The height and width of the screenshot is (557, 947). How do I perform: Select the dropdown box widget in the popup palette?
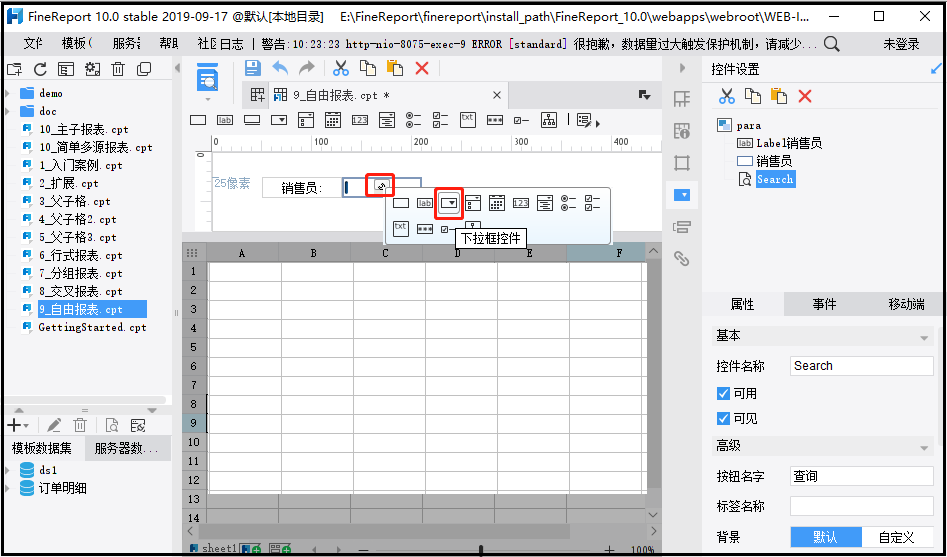point(449,204)
